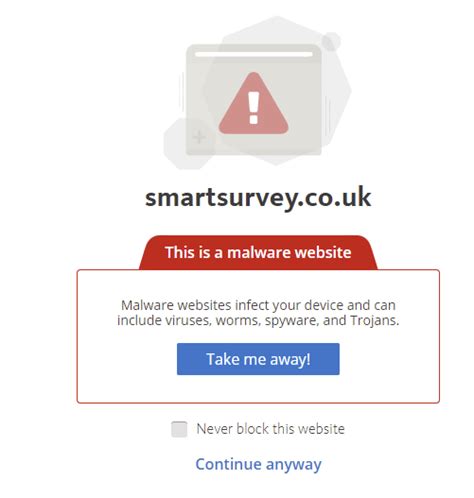Click the white address bar in illustration

pos(254,54)
